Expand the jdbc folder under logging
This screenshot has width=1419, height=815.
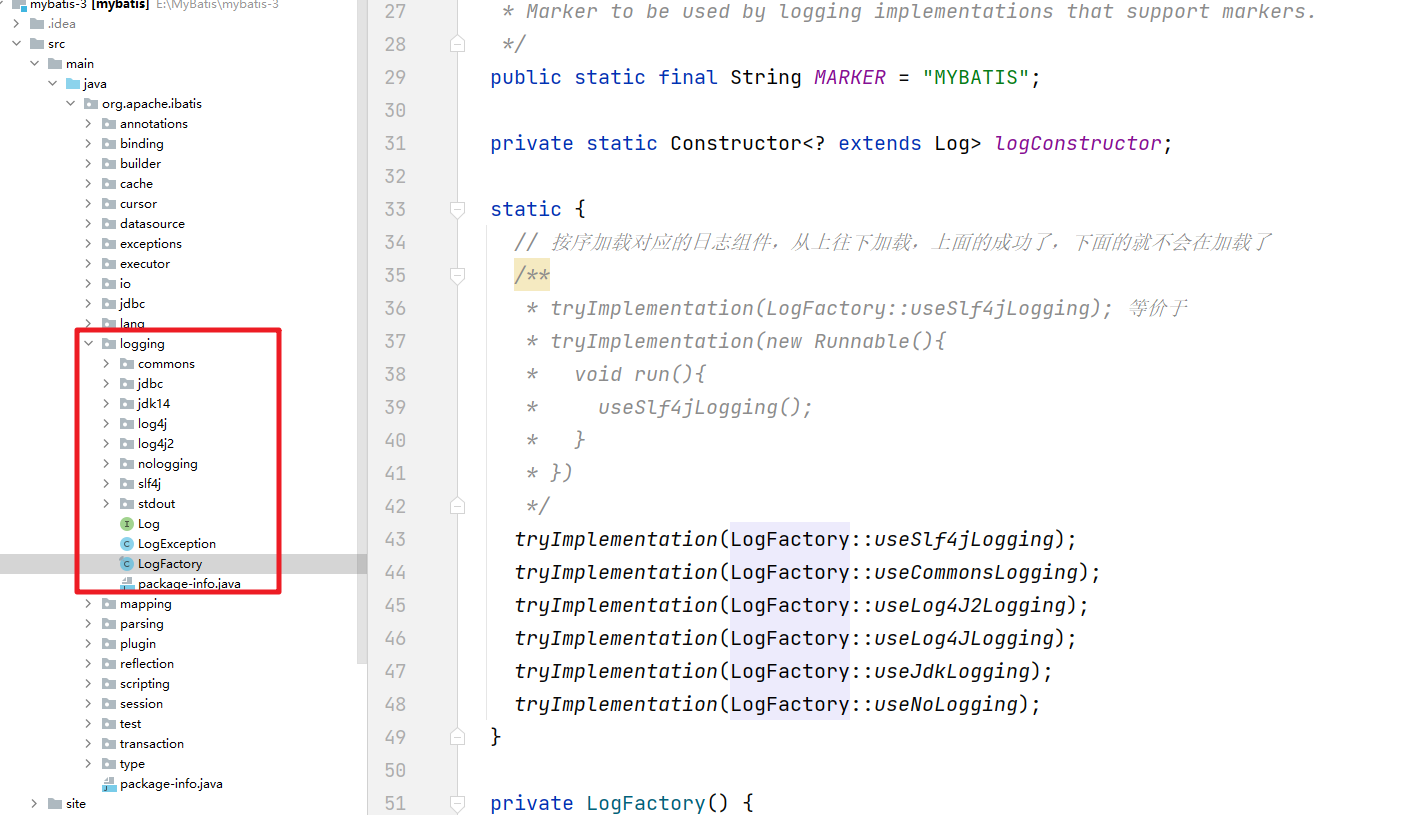[106, 384]
